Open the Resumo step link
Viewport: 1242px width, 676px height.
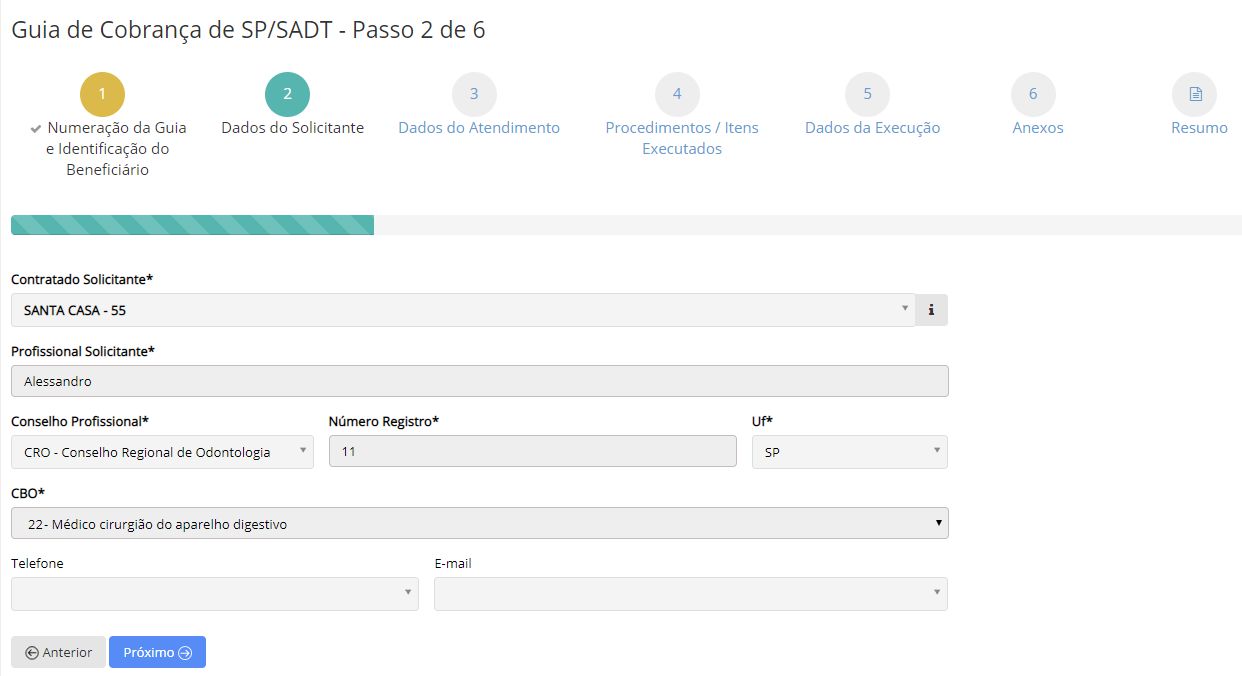(1199, 128)
